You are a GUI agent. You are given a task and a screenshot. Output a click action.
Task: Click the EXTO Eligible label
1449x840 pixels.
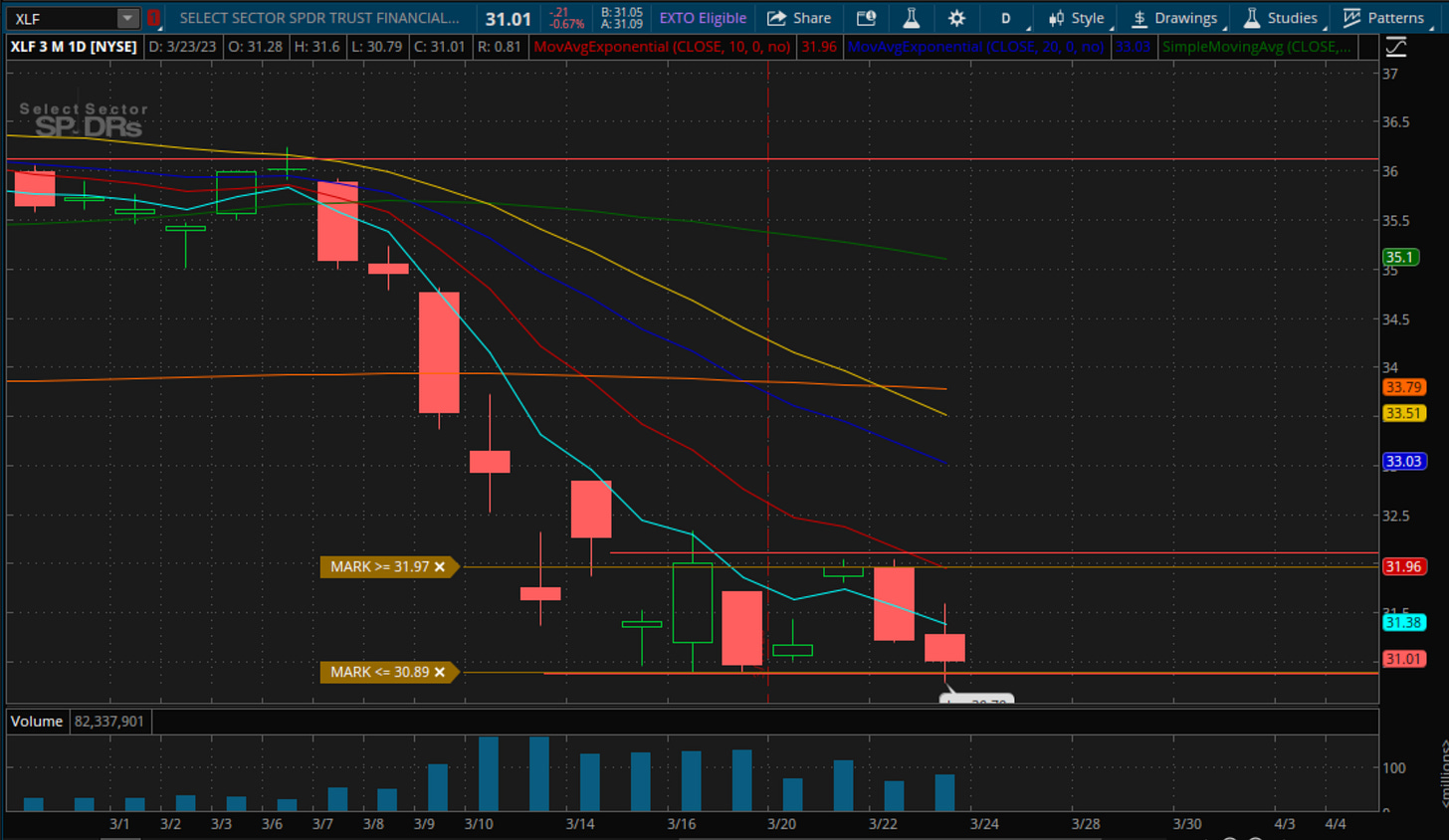tap(703, 18)
